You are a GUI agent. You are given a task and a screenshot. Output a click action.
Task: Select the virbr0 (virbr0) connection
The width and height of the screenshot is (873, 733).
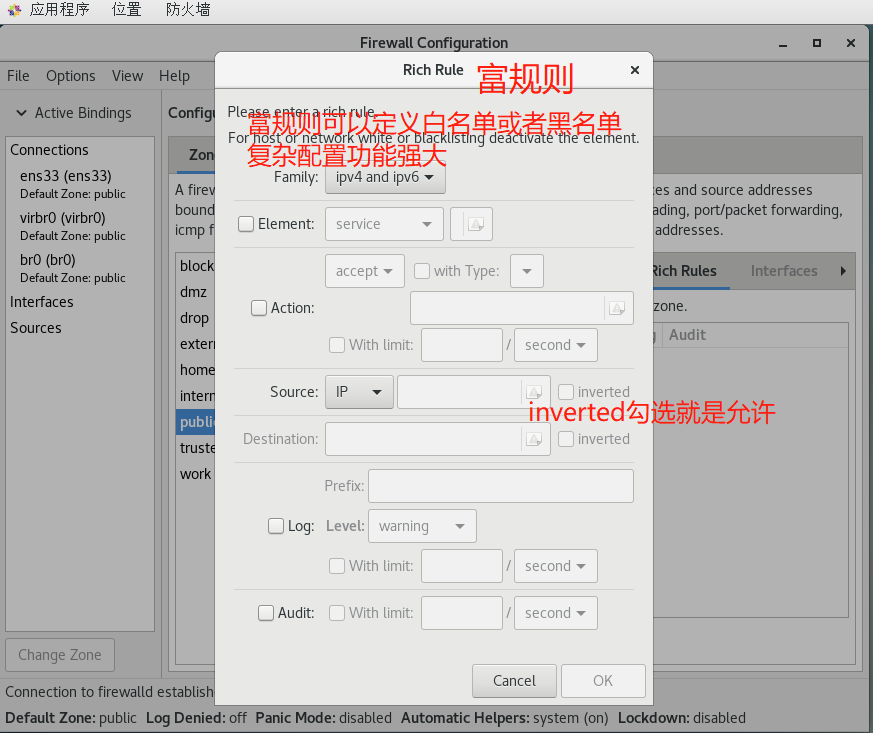(x=80, y=226)
